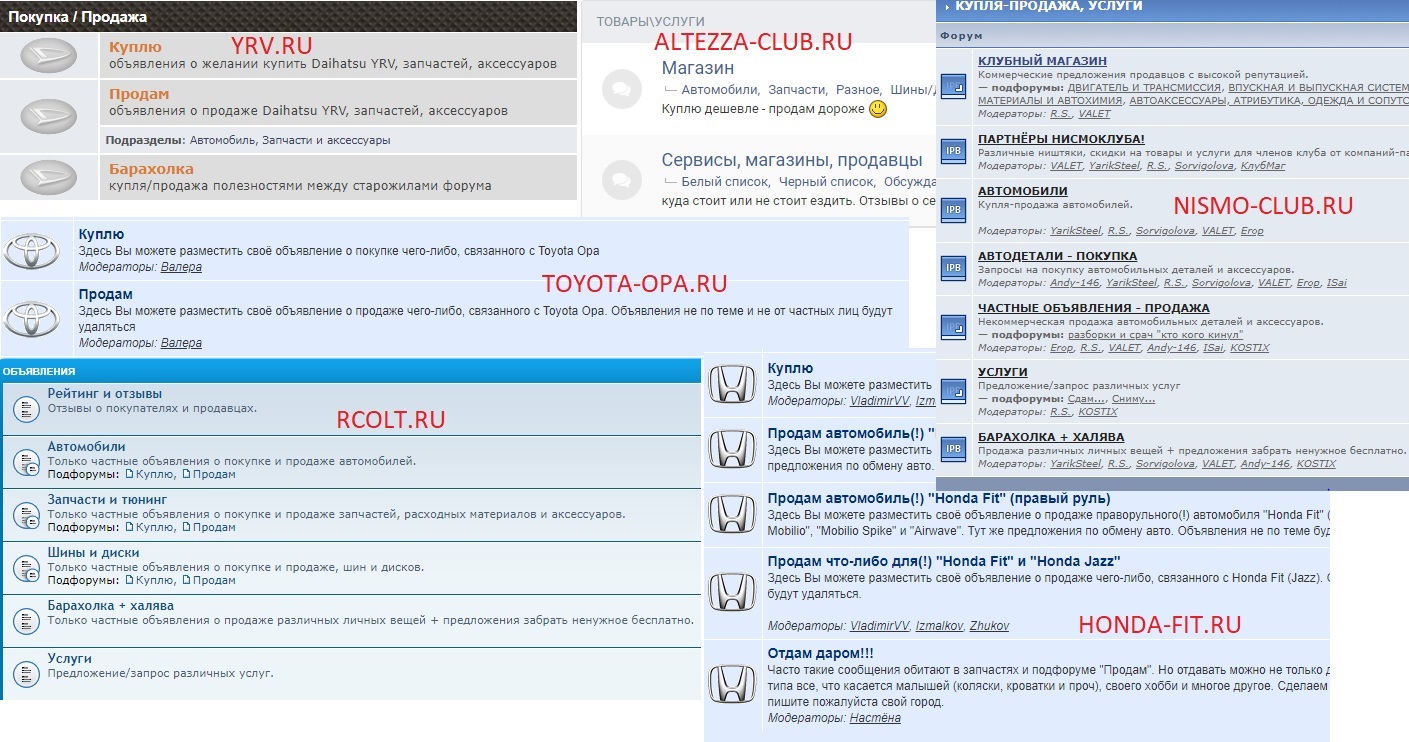Click the forum icon beside Запчасти и тюнинг
Image resolution: width=1409 pixels, height=742 pixels.
[x=25, y=515]
